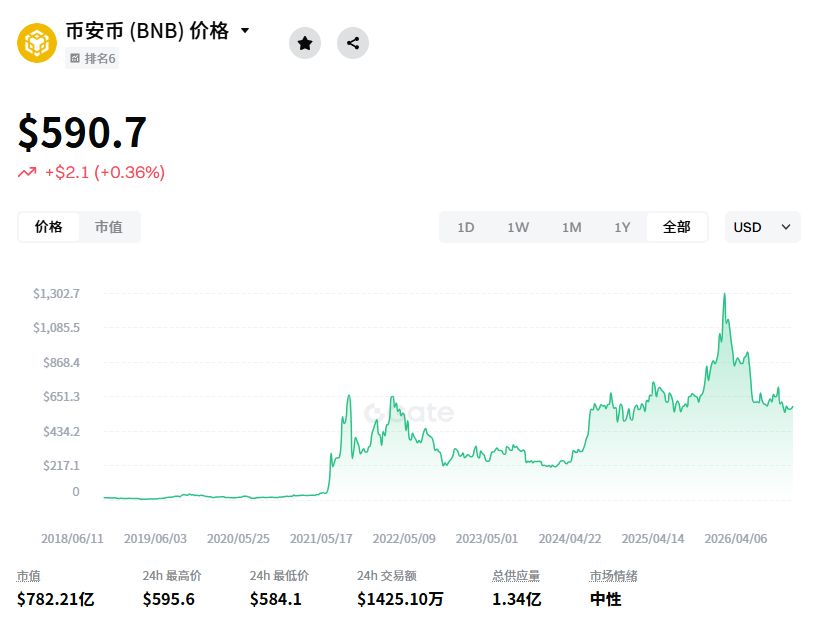Click the $1,302.7 y-axis label
The image size is (817, 621).
(56, 294)
